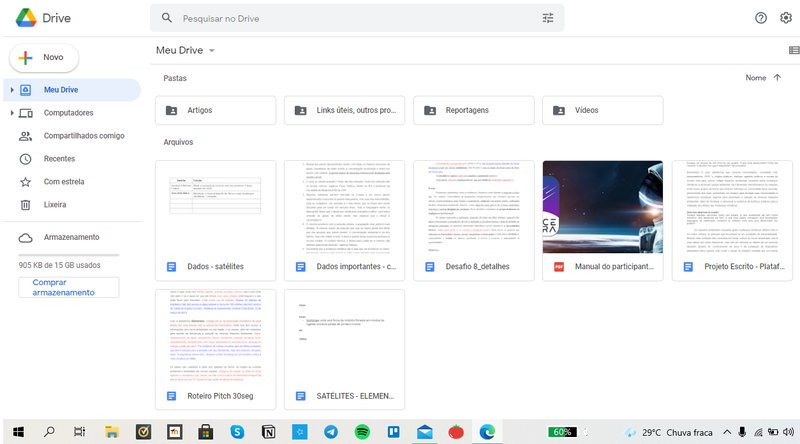Click Armazenamento storage item
This screenshot has width=800, height=444.
[72, 237]
